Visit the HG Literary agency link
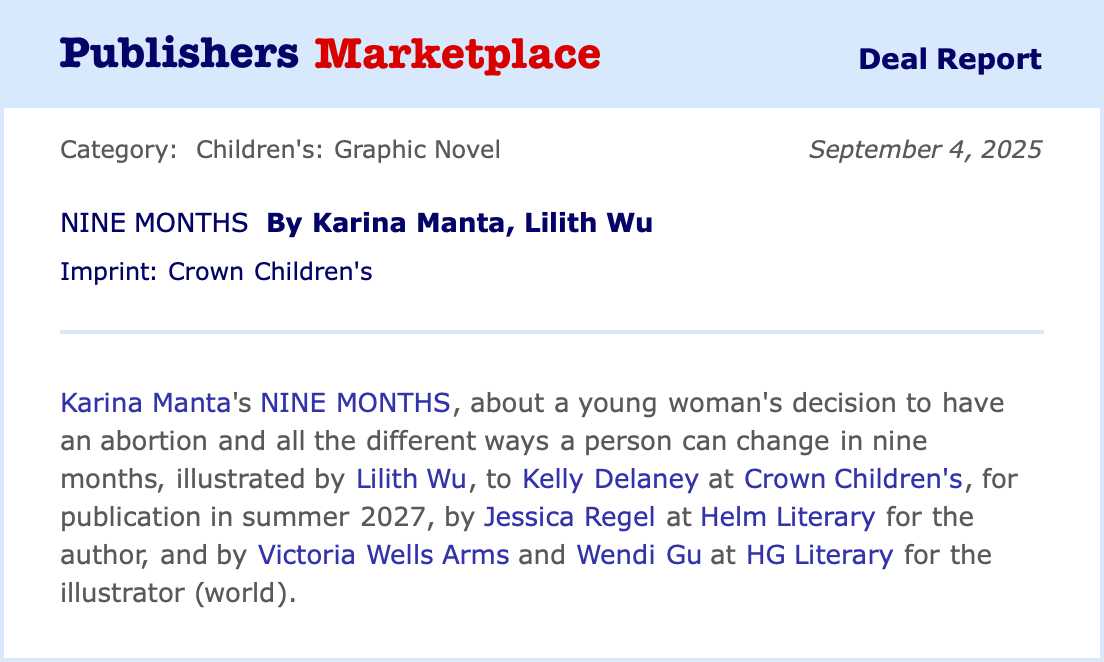 click(x=819, y=555)
